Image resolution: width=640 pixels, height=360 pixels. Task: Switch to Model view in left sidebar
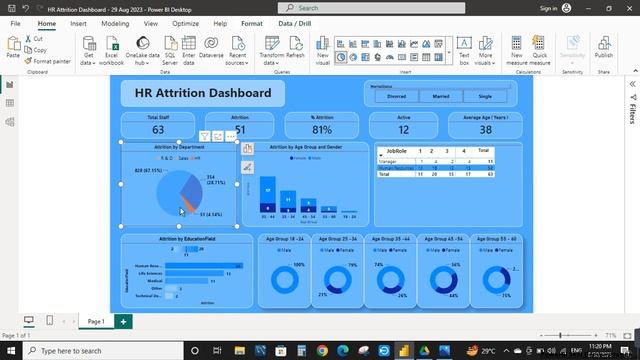pos(9,122)
